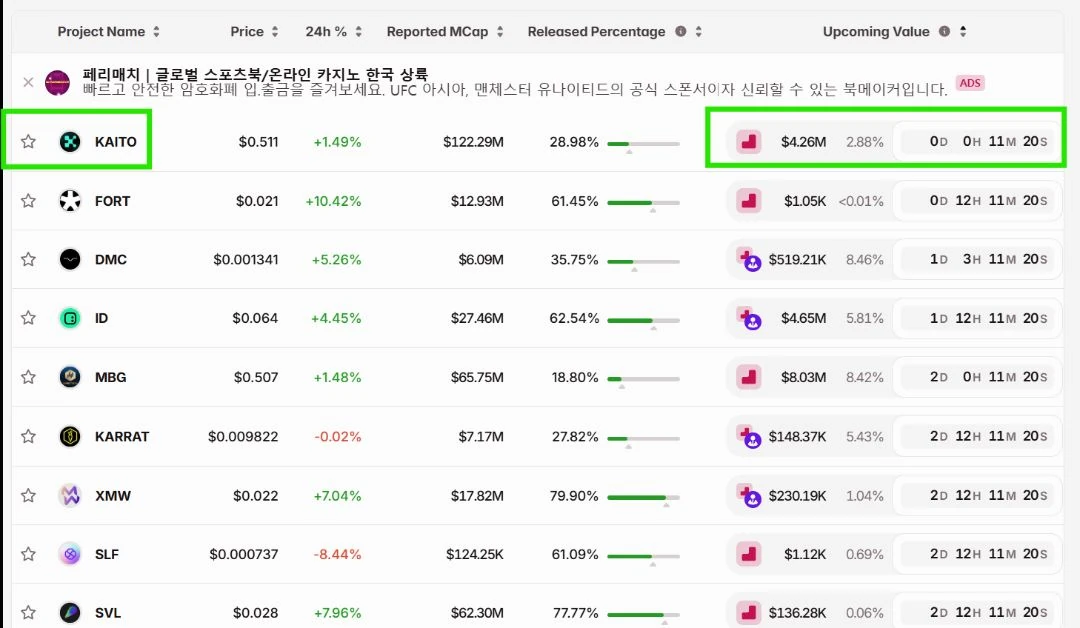Toggle KARRAT favorite star
The height and width of the screenshot is (628, 1080).
point(28,437)
